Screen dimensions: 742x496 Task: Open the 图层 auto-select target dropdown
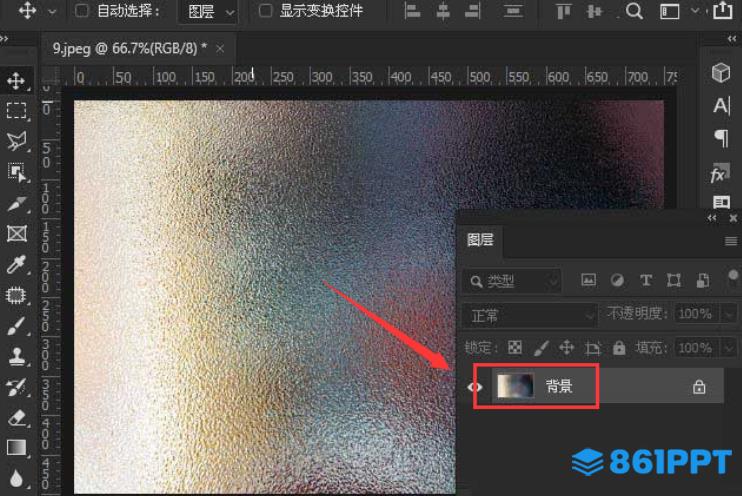[x=208, y=11]
